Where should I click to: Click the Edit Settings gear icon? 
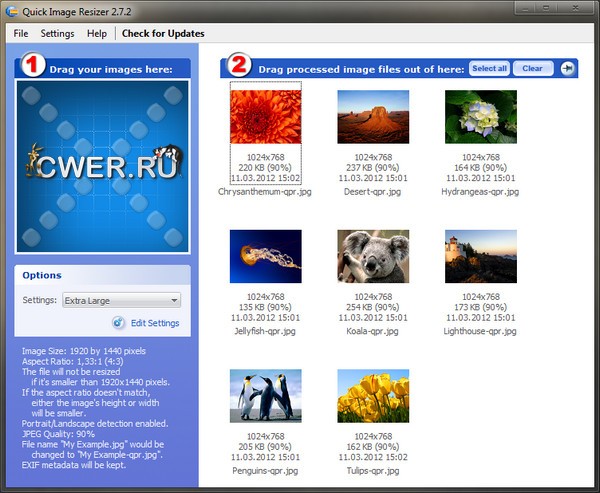point(118,323)
